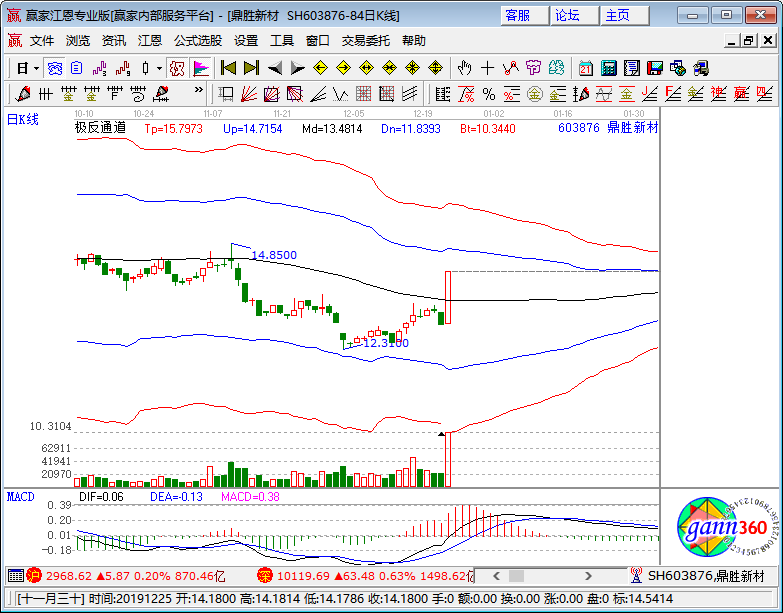
Task: Click the Gann fan red rays icon
Action: tap(249, 93)
